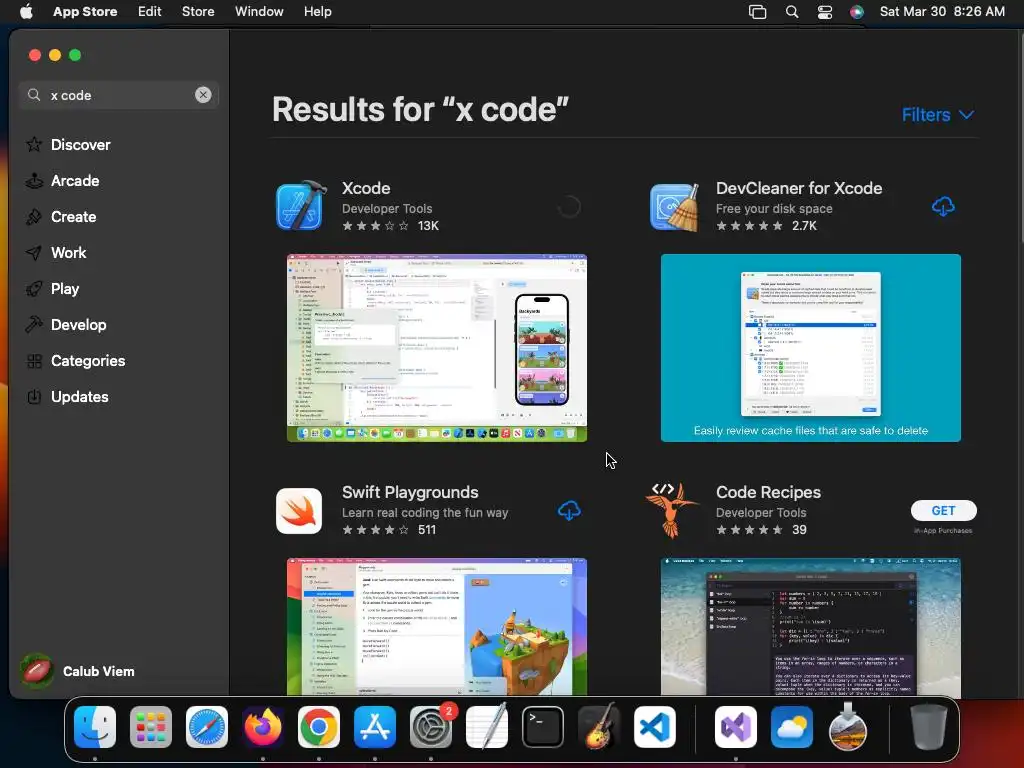Click the Swift Playgrounds 511 rating
Viewport: 1024px width, 768px height.
(x=389, y=530)
